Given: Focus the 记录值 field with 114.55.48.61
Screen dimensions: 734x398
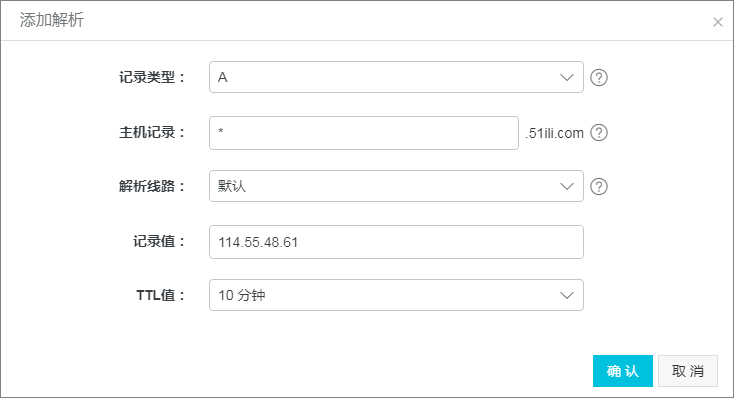Looking at the screenshot, I should 396,242.
